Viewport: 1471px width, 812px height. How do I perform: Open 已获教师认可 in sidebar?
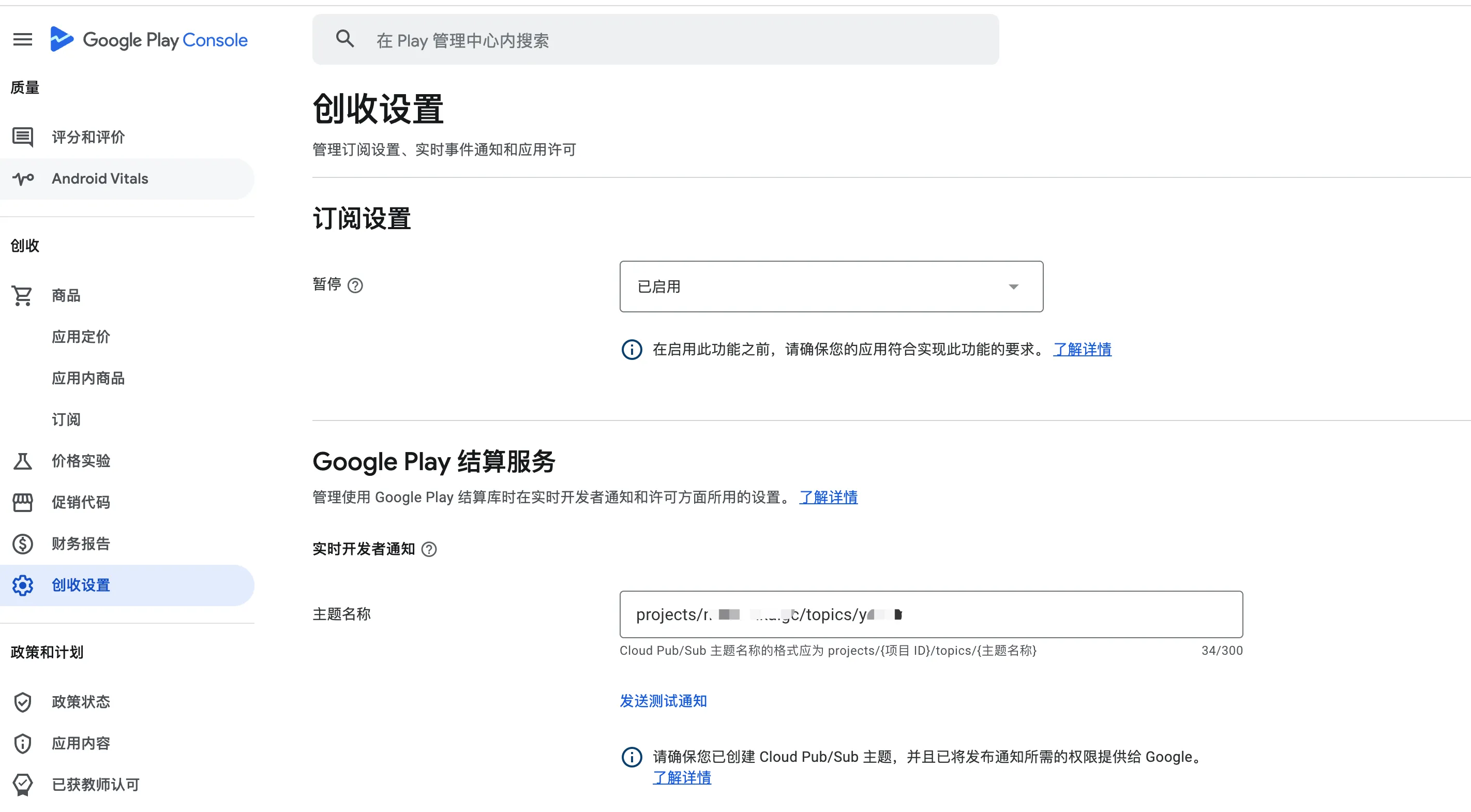[127, 785]
